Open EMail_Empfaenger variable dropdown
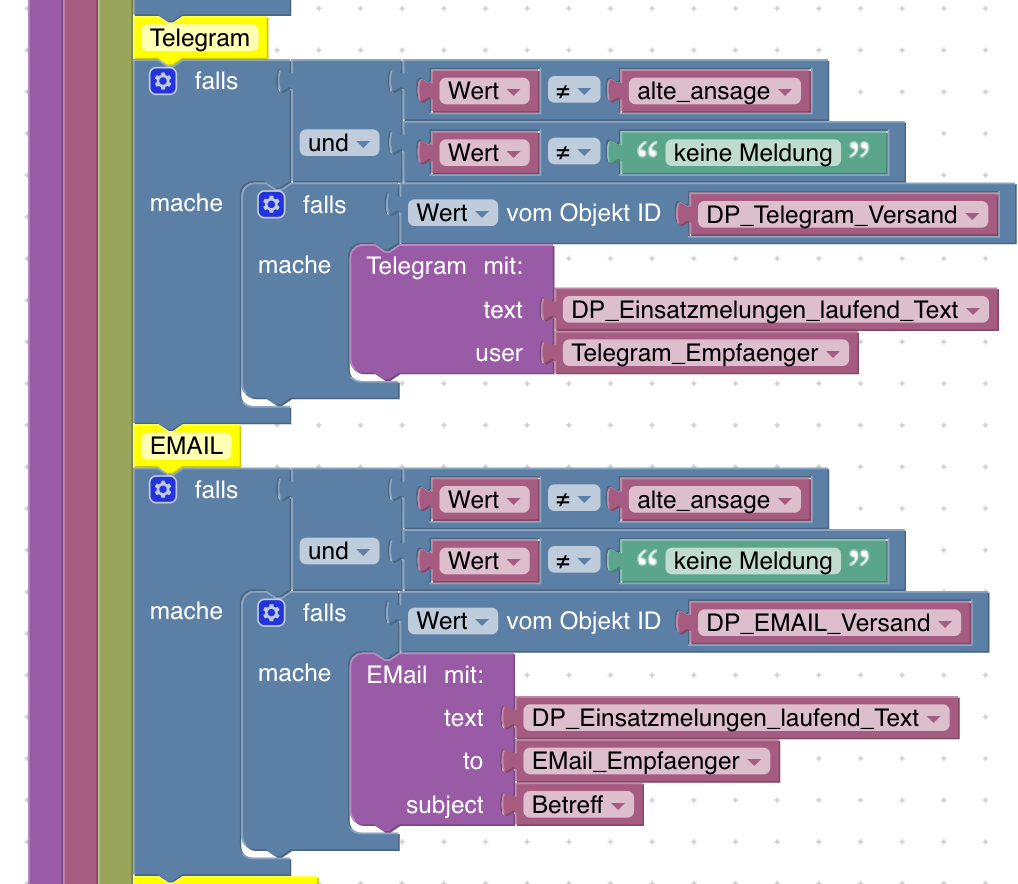The width and height of the screenshot is (1018, 884). click(647, 761)
